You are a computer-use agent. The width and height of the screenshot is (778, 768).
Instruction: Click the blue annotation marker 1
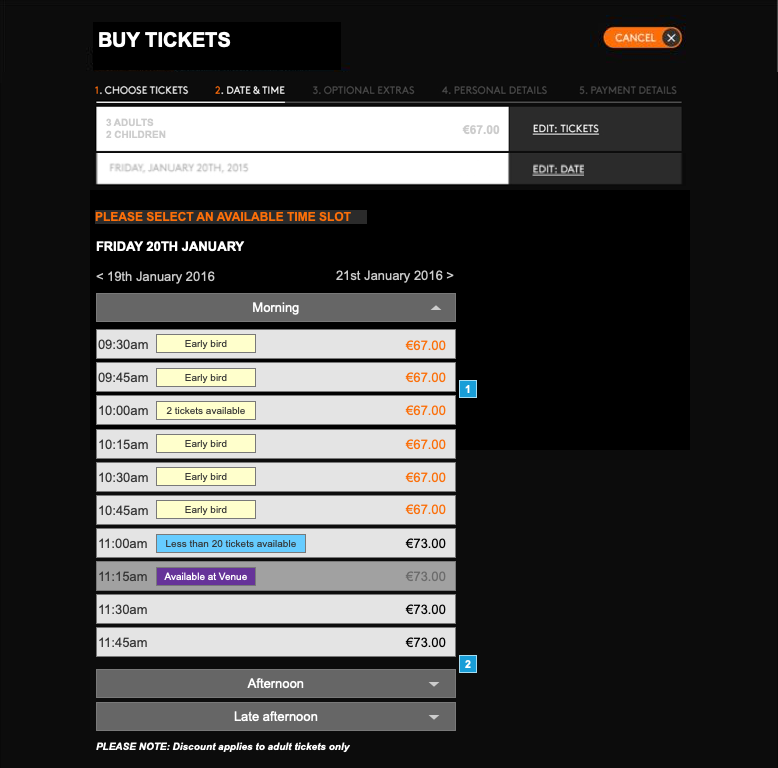point(468,388)
